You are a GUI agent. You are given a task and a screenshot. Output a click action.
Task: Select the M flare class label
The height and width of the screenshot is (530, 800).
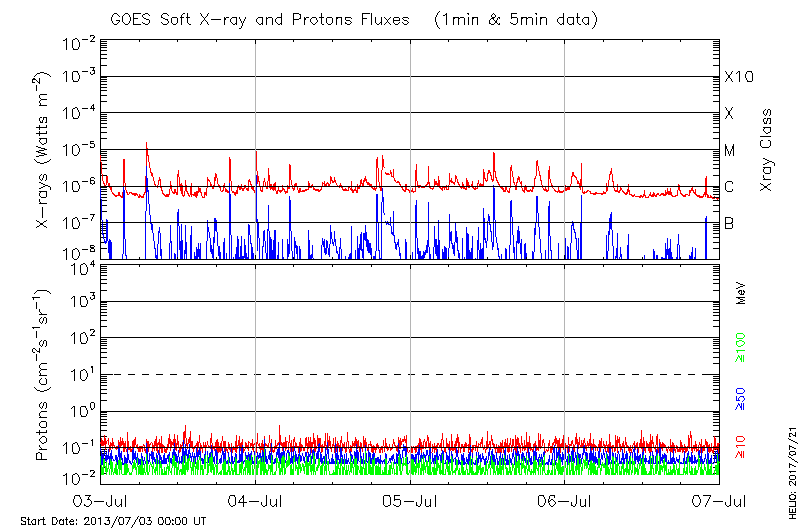click(x=729, y=150)
